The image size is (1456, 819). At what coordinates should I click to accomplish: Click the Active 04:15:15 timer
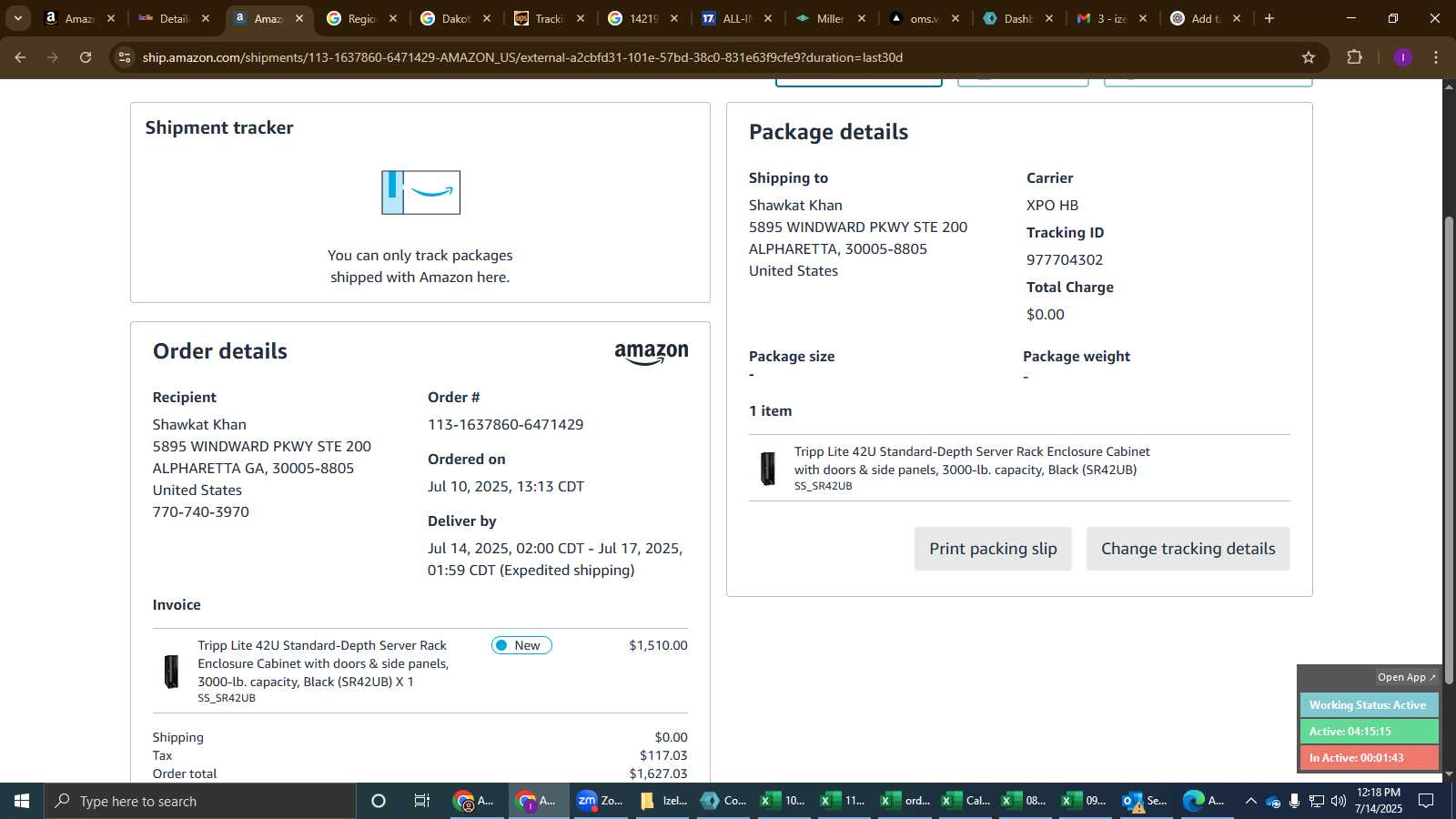[1369, 732]
